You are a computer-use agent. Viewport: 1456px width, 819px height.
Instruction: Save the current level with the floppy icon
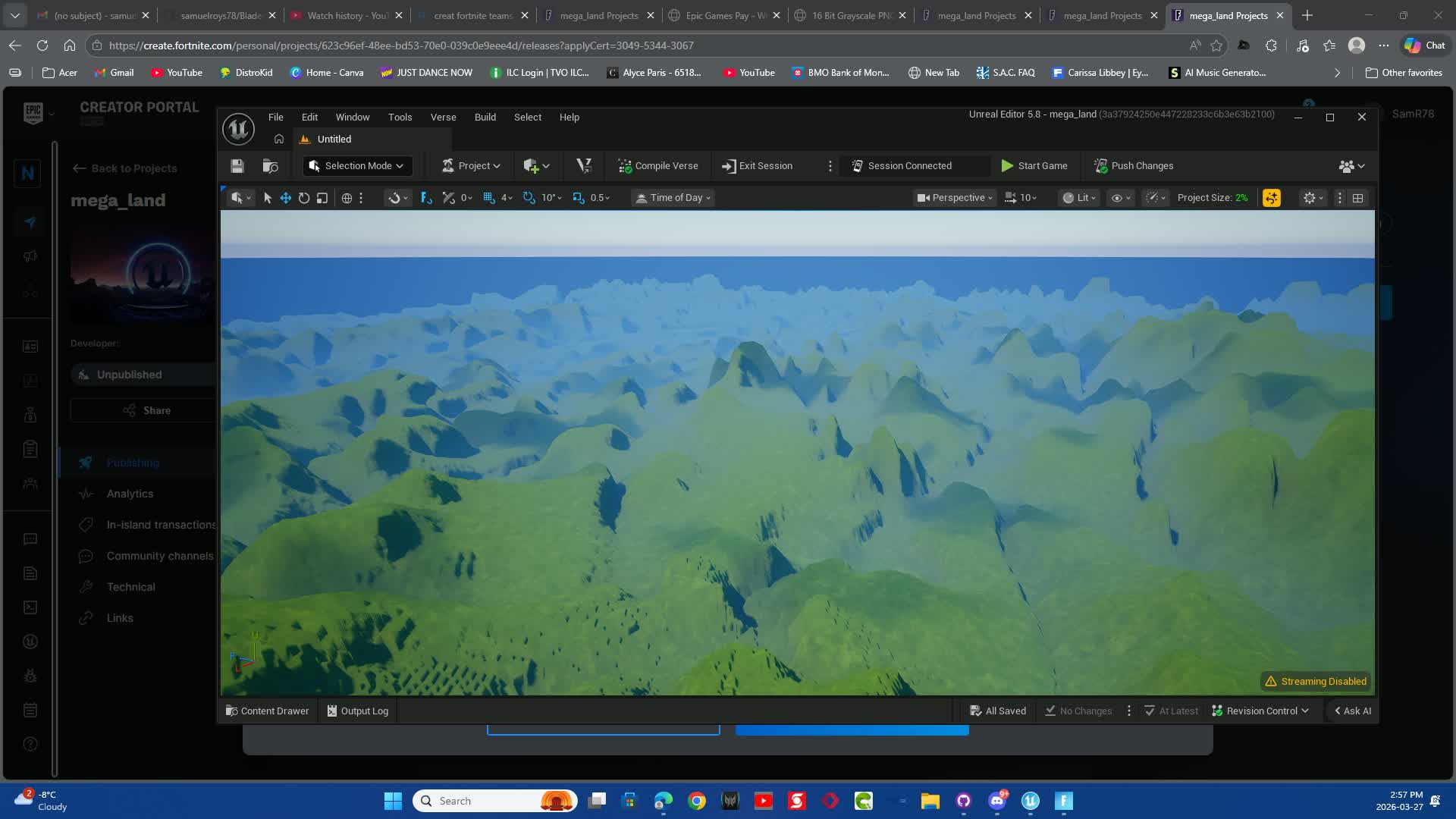237,166
